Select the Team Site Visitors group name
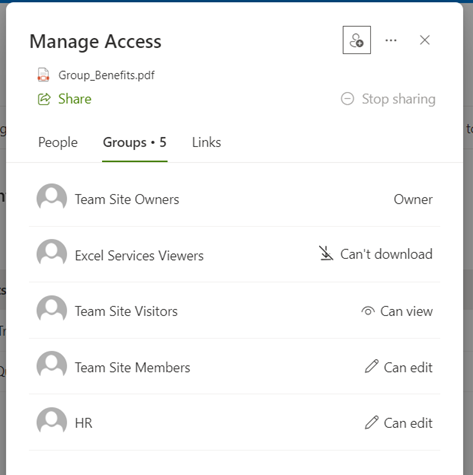This screenshot has width=473, height=475. pyautogui.click(x=126, y=311)
